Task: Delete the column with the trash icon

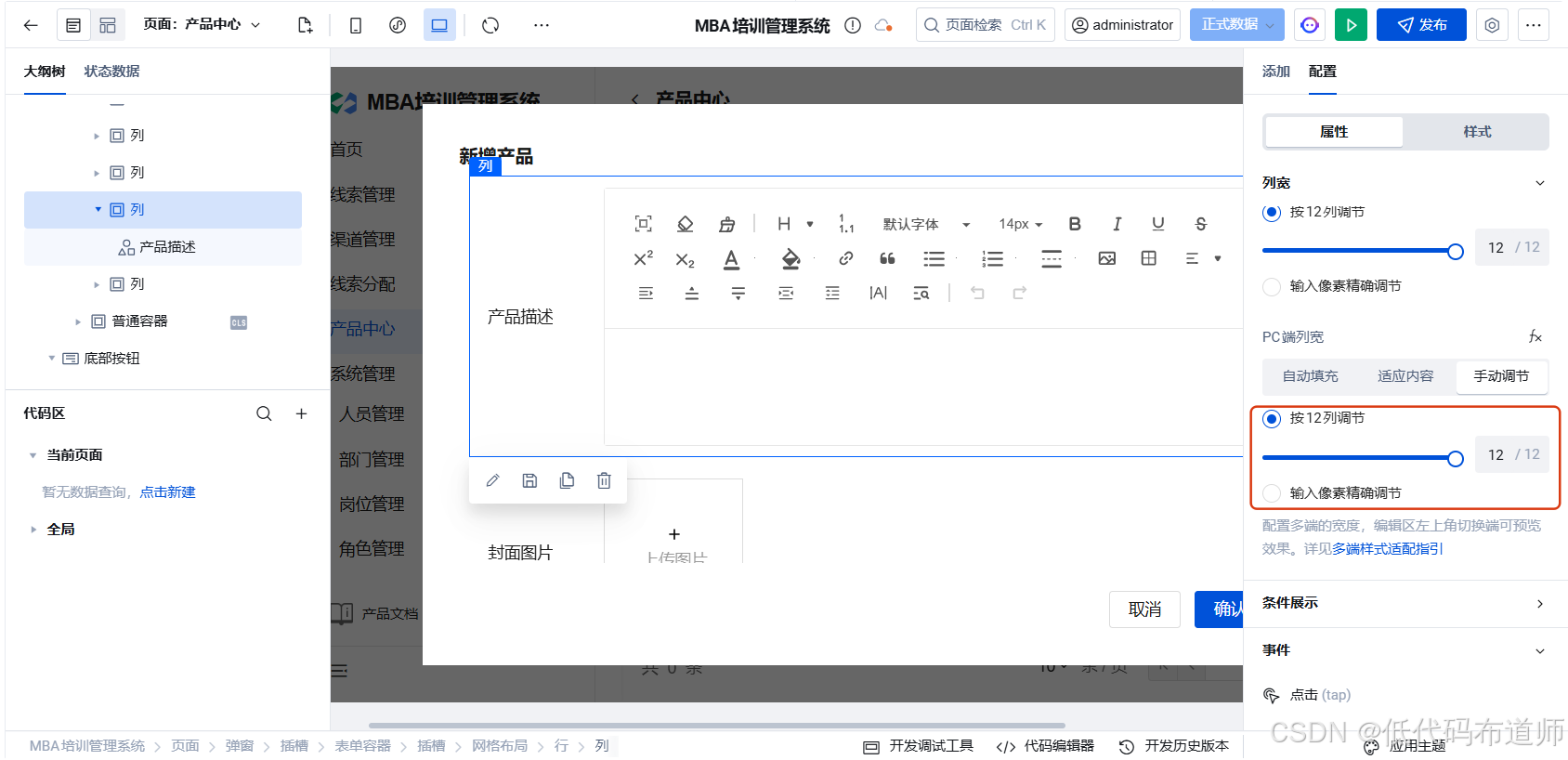Action: pos(604,480)
